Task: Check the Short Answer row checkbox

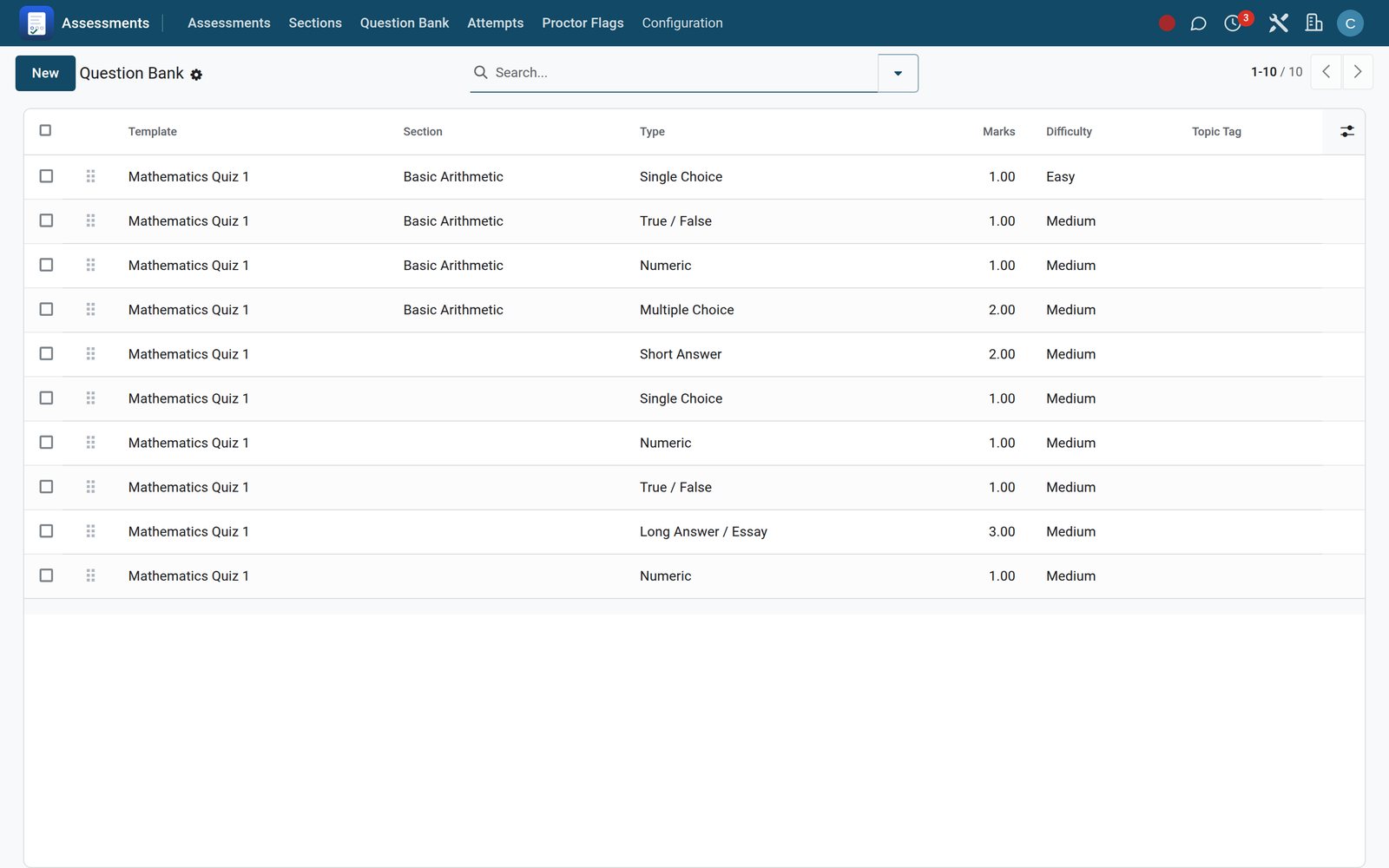Action: pos(46,354)
